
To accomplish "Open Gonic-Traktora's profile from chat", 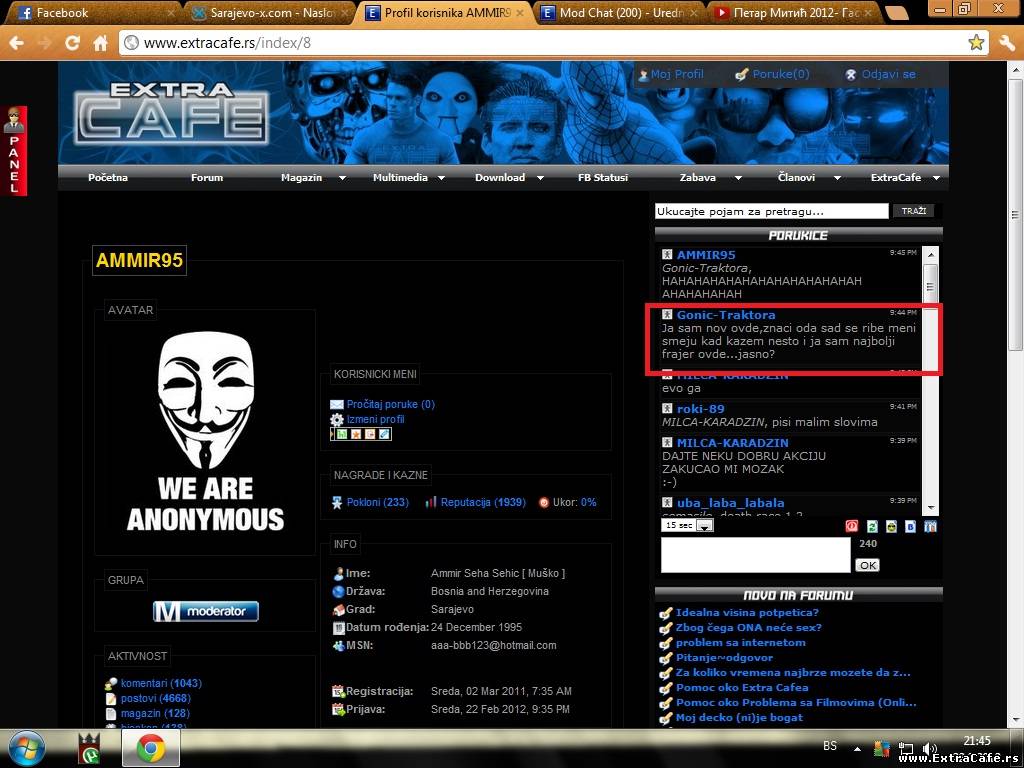I will (x=726, y=315).
